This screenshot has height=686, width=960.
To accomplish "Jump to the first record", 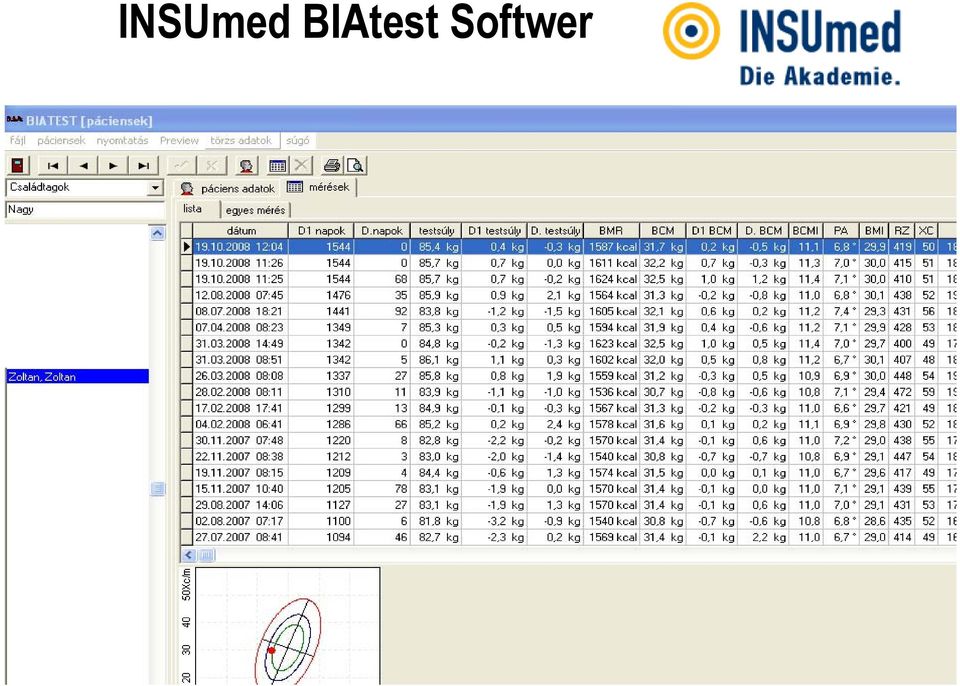I will (53, 165).
